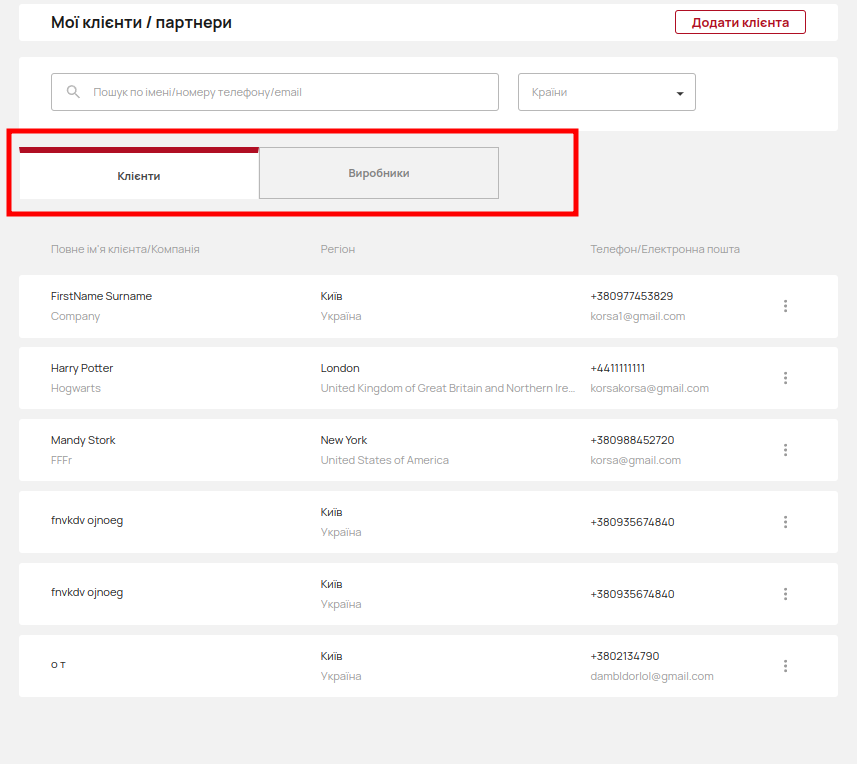The height and width of the screenshot is (764, 857).
Task: Click the Company label under FirstName Surname
Action: pos(75,316)
